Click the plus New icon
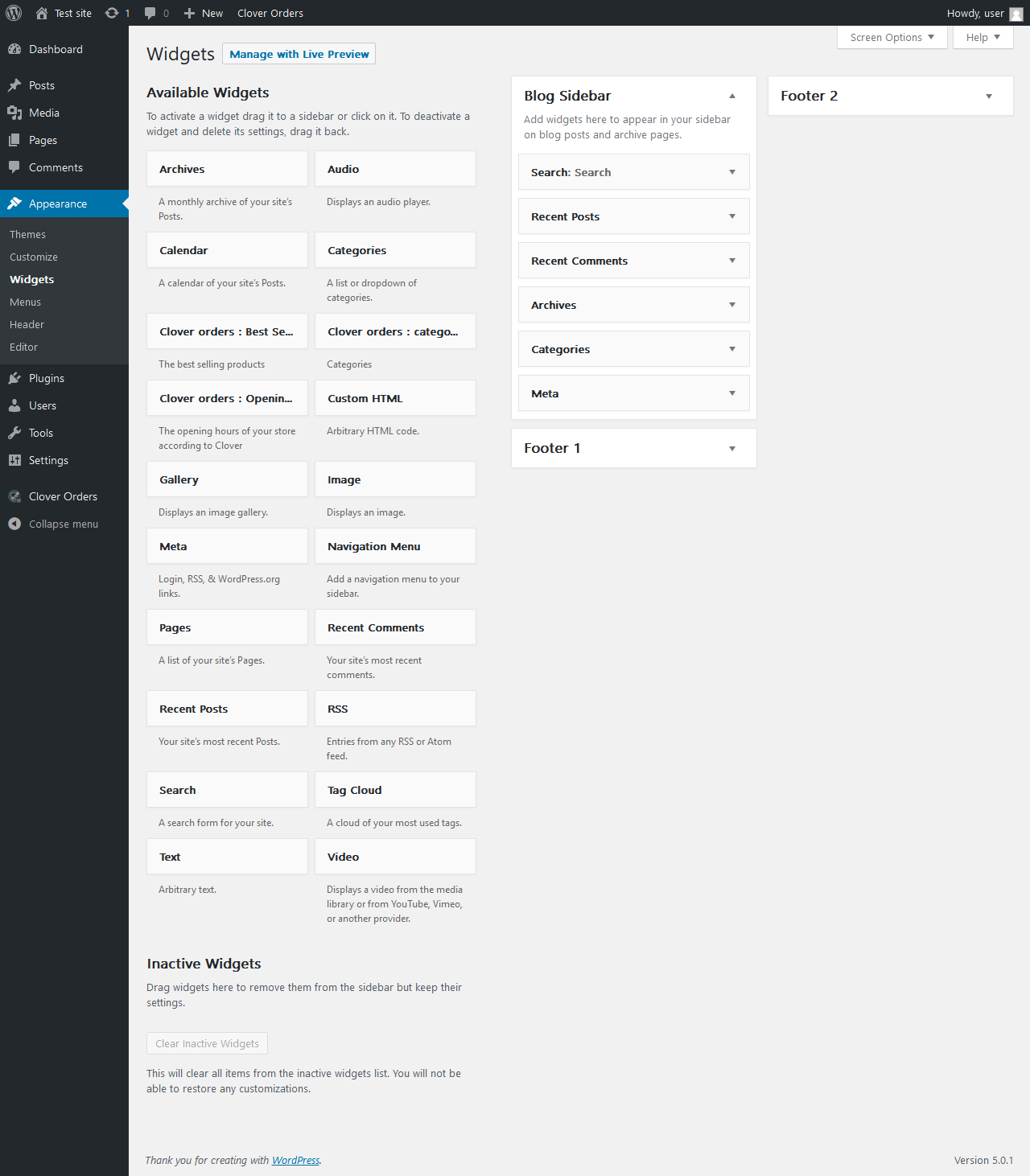 pos(189,13)
